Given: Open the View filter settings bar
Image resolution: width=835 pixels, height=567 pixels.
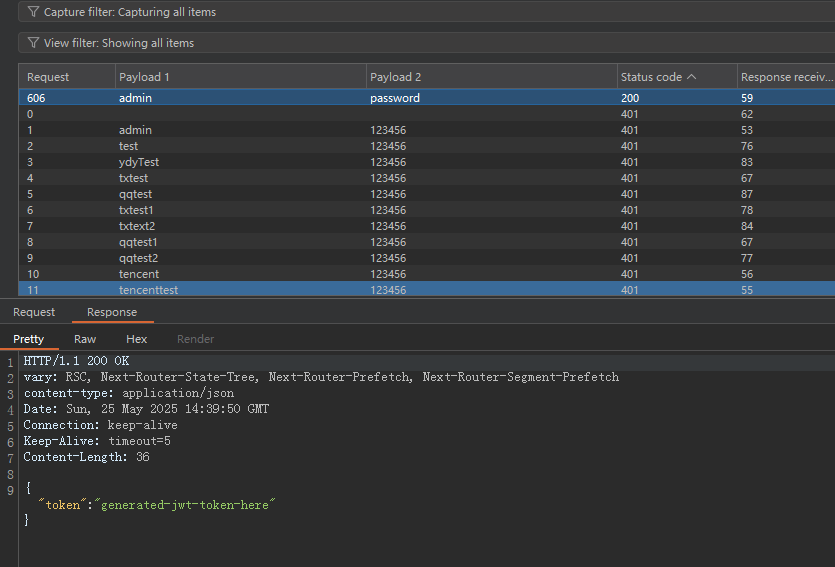Looking at the screenshot, I should click(x=420, y=43).
